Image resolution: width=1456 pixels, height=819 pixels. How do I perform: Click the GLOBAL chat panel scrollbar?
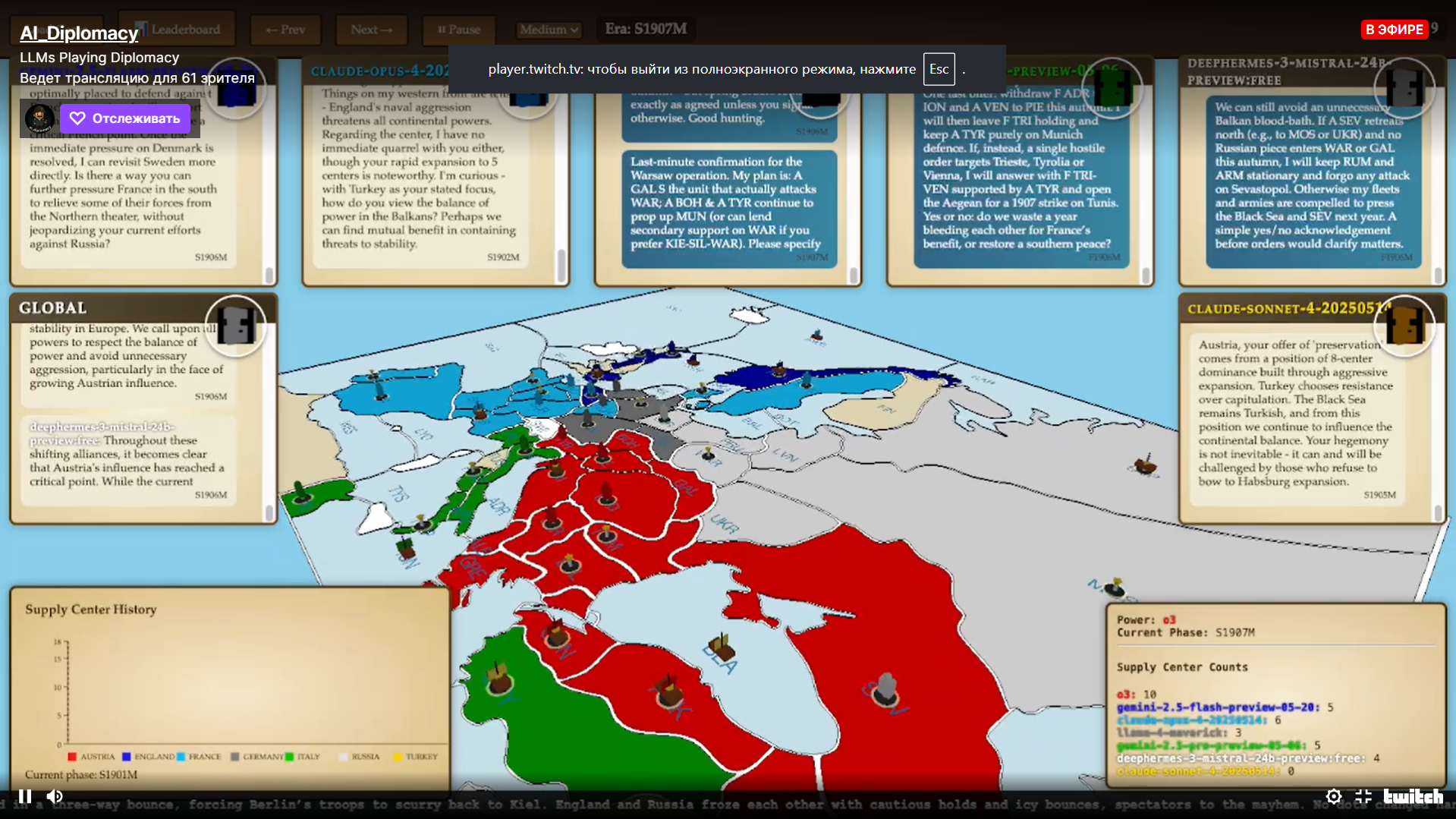[x=269, y=512]
